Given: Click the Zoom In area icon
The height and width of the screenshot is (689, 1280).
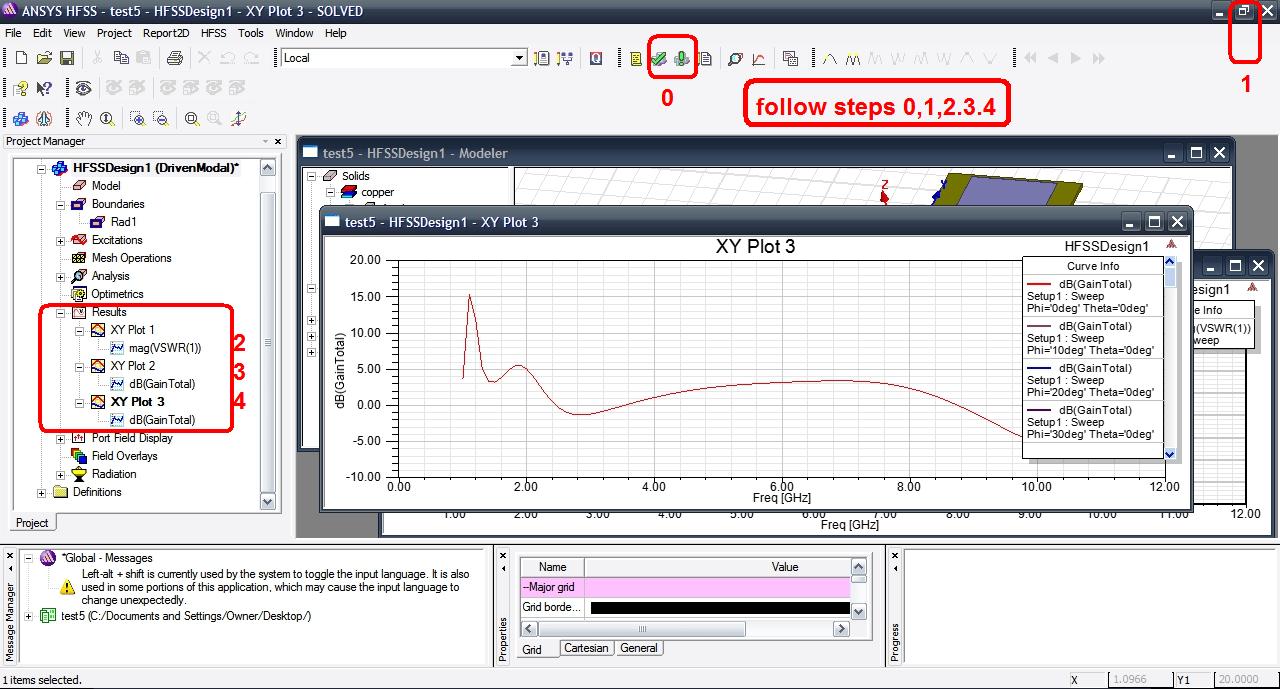Looking at the screenshot, I should coord(137,119).
